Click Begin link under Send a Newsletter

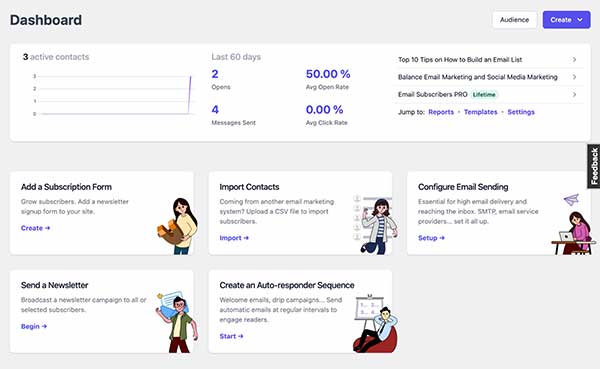pyautogui.click(x=34, y=327)
